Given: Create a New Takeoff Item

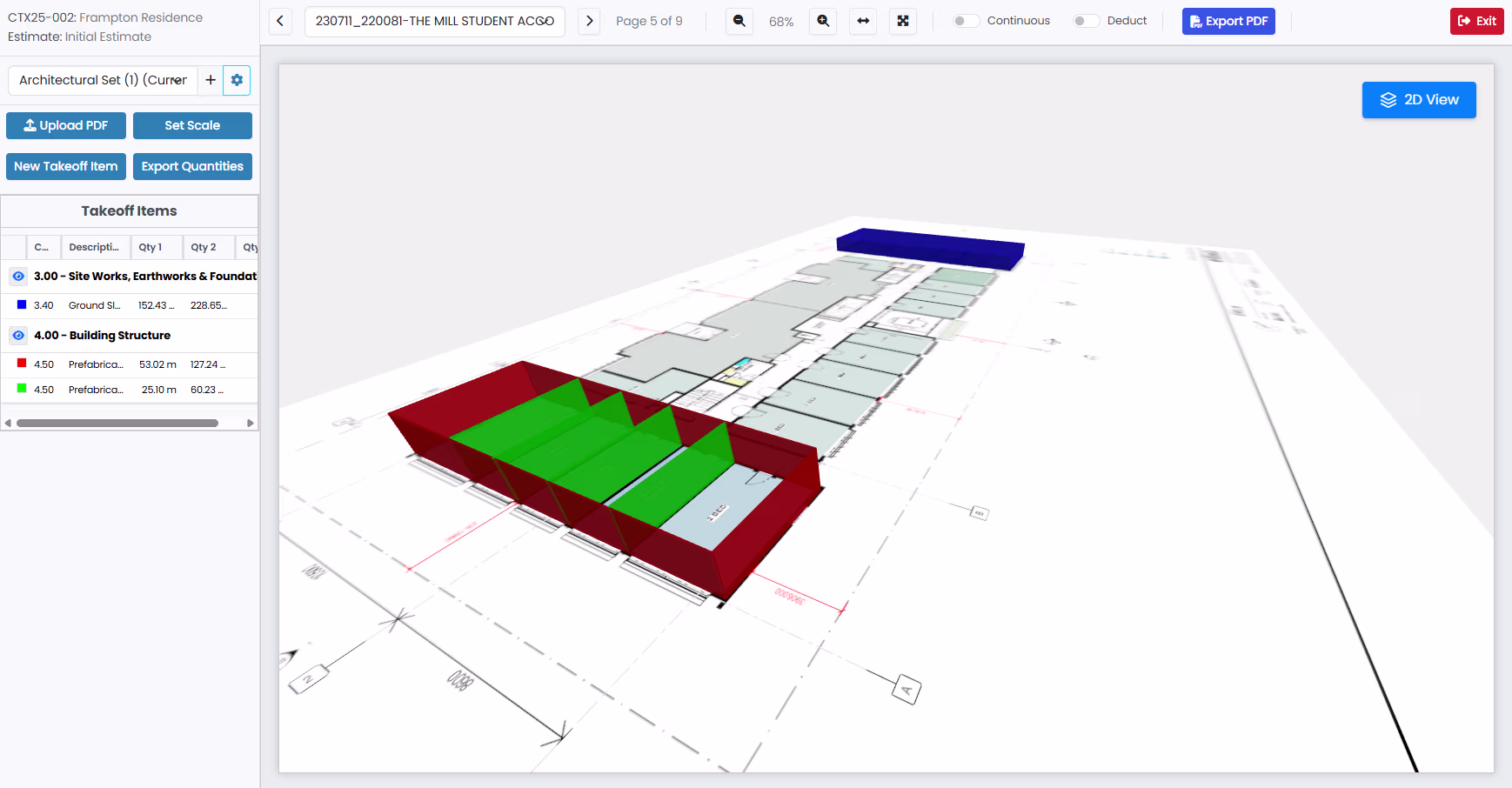Looking at the screenshot, I should [66, 166].
